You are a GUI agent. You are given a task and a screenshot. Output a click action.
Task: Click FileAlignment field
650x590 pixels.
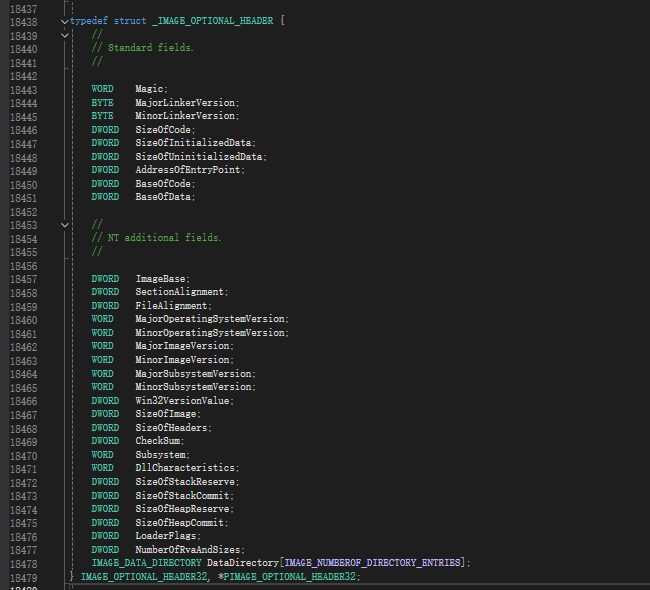[171, 306]
